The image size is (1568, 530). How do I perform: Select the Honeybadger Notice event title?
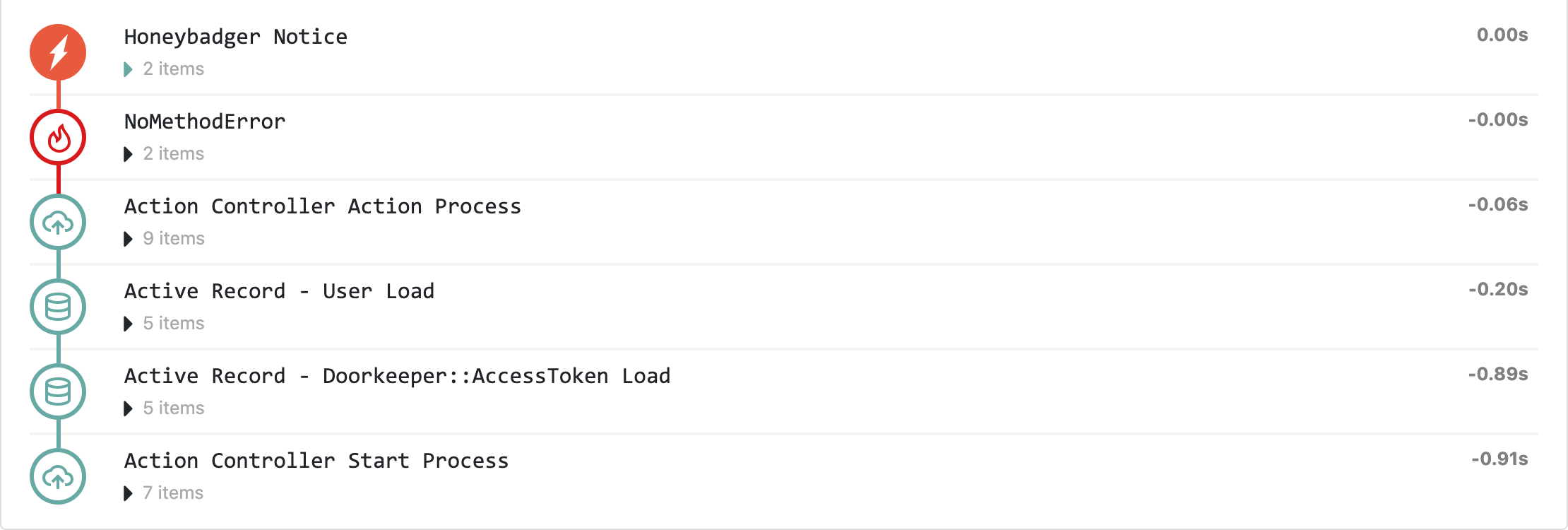235,37
